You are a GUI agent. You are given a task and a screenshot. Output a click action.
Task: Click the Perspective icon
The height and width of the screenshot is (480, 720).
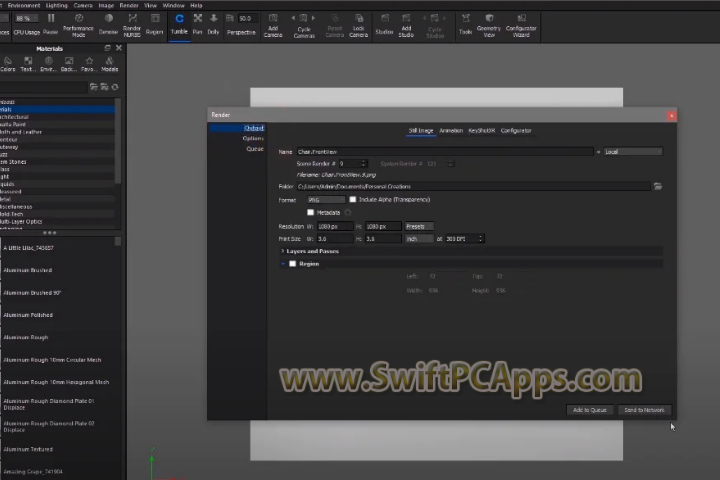[230, 18]
